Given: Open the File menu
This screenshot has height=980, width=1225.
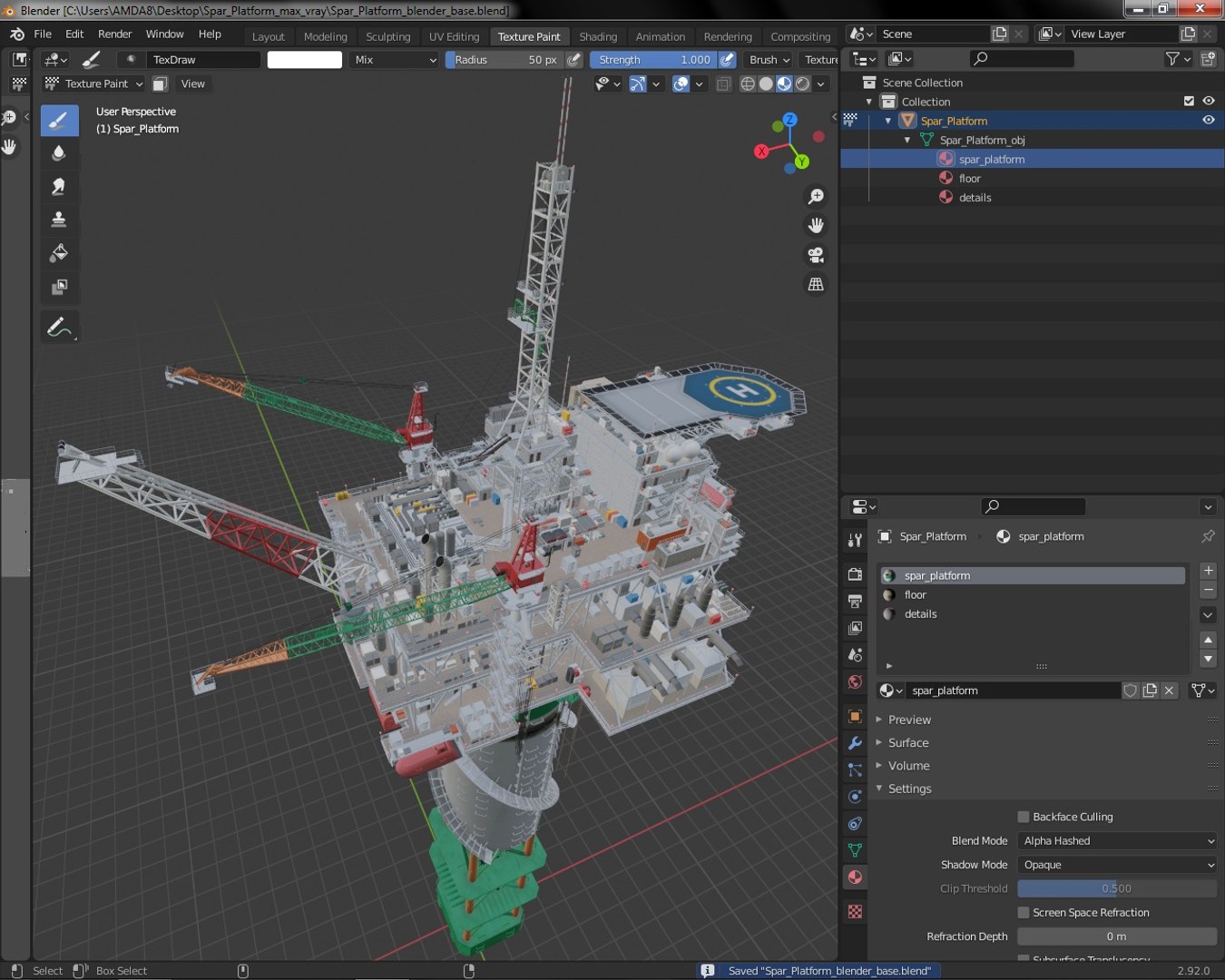Looking at the screenshot, I should [43, 34].
